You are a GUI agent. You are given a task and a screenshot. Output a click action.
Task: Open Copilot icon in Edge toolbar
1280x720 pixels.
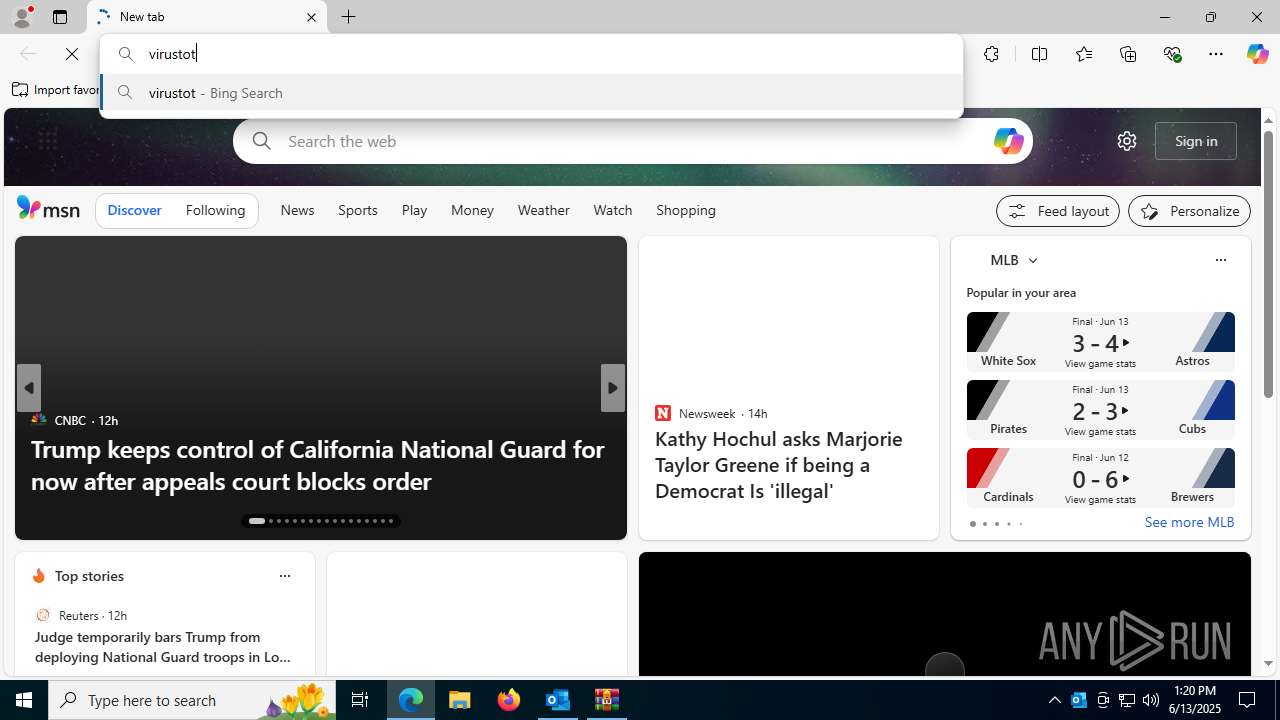(1257, 54)
